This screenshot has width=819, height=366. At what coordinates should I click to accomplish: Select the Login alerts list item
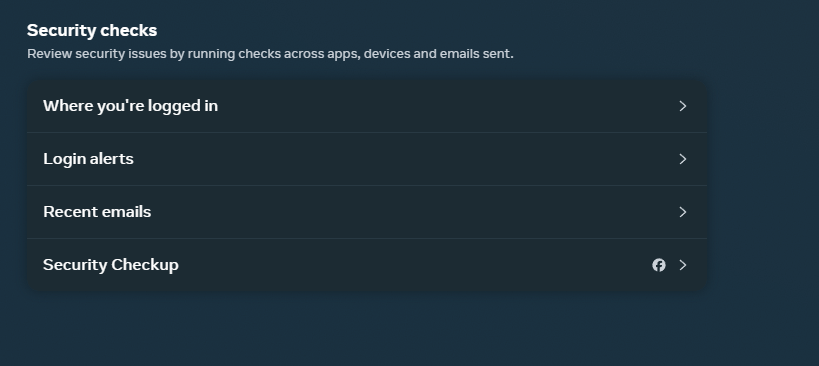[367, 159]
